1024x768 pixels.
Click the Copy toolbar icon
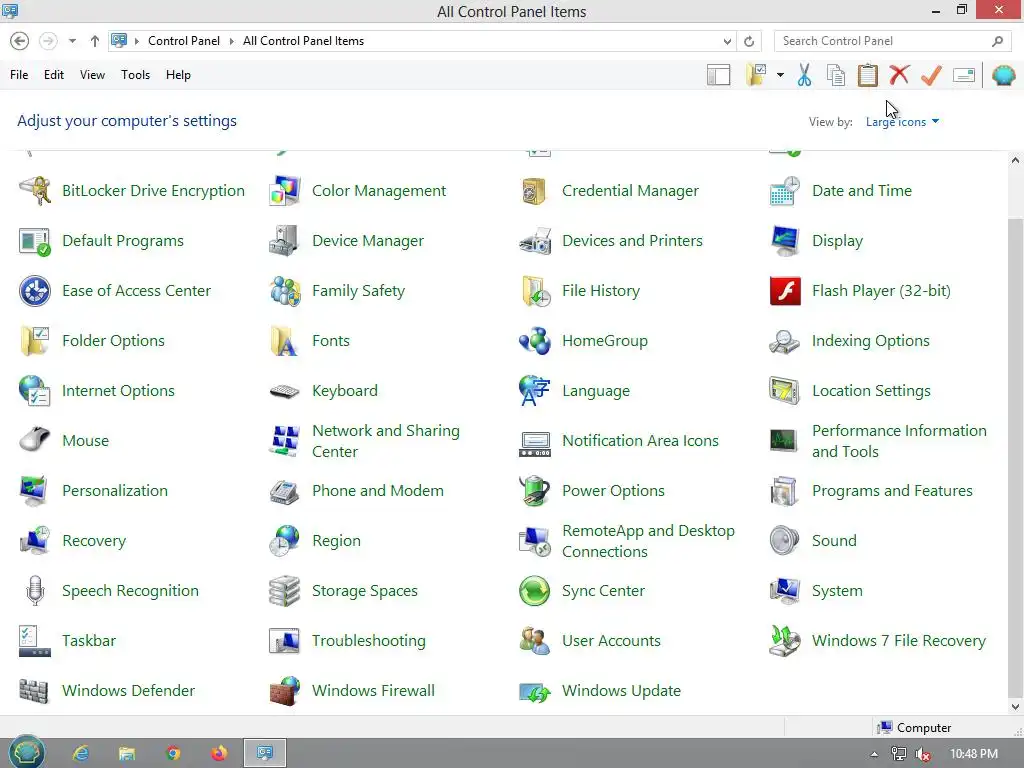[836, 75]
